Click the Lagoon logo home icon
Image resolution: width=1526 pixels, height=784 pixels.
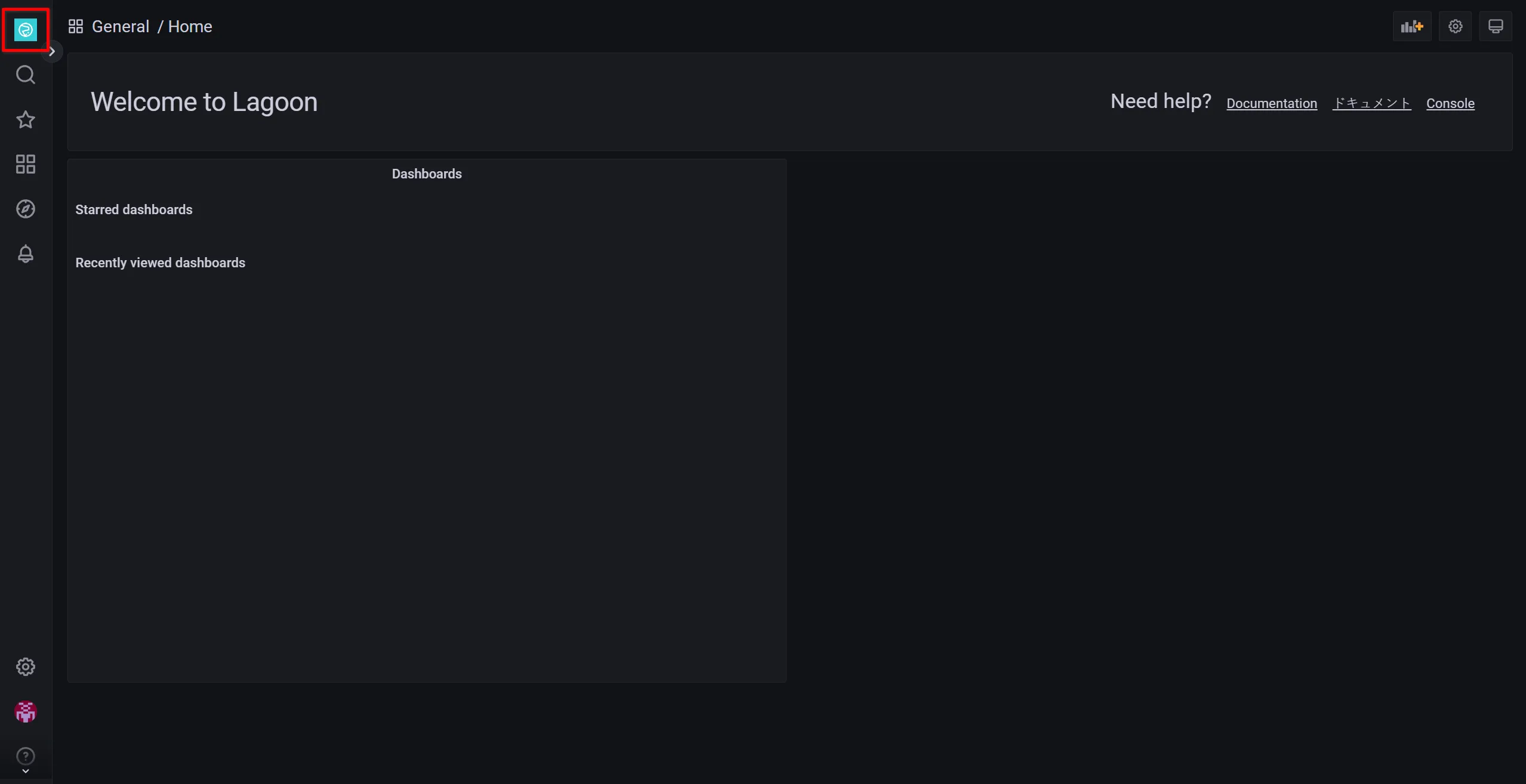click(26, 29)
